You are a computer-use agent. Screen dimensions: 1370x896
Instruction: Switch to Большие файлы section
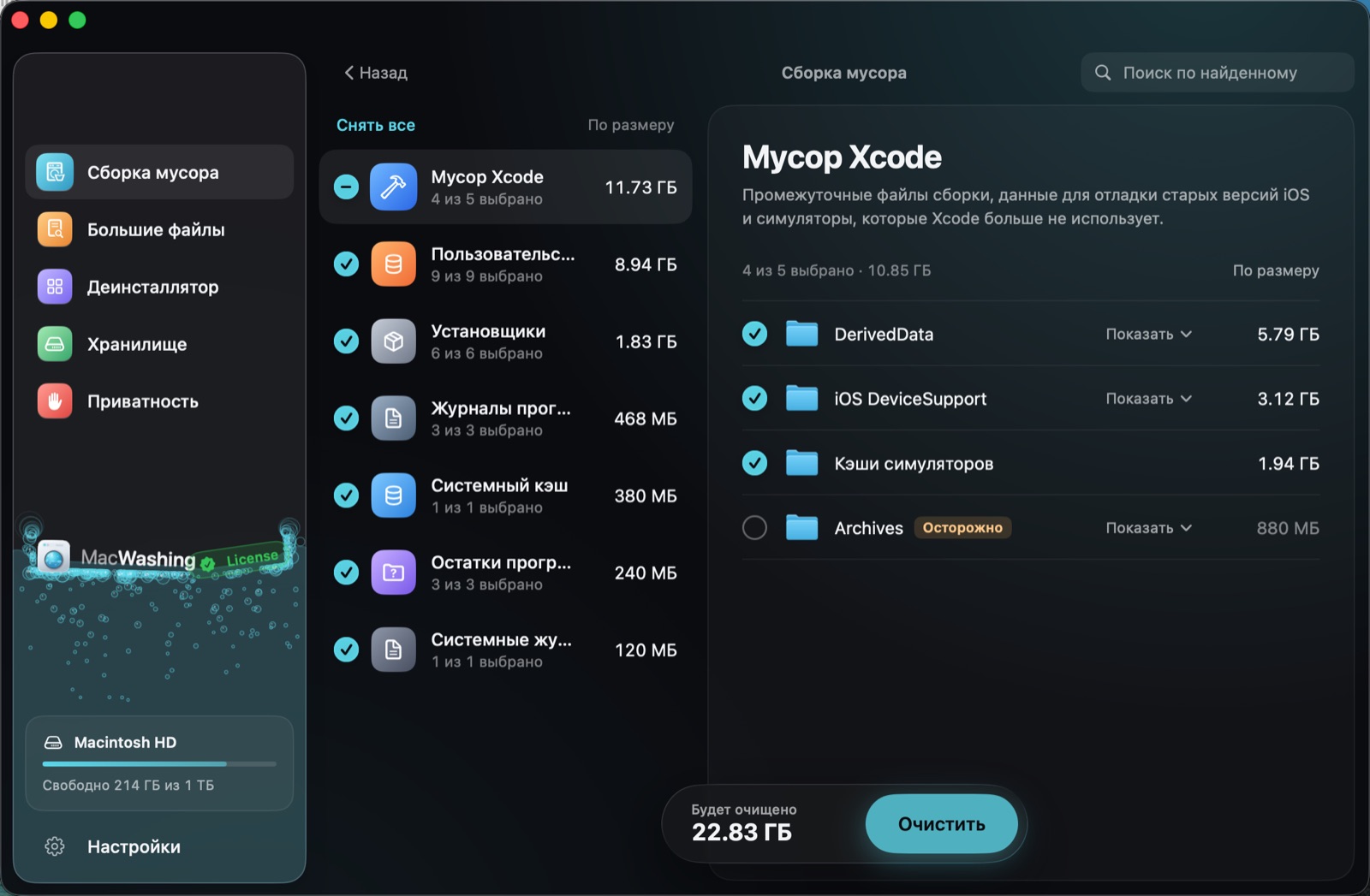click(159, 229)
